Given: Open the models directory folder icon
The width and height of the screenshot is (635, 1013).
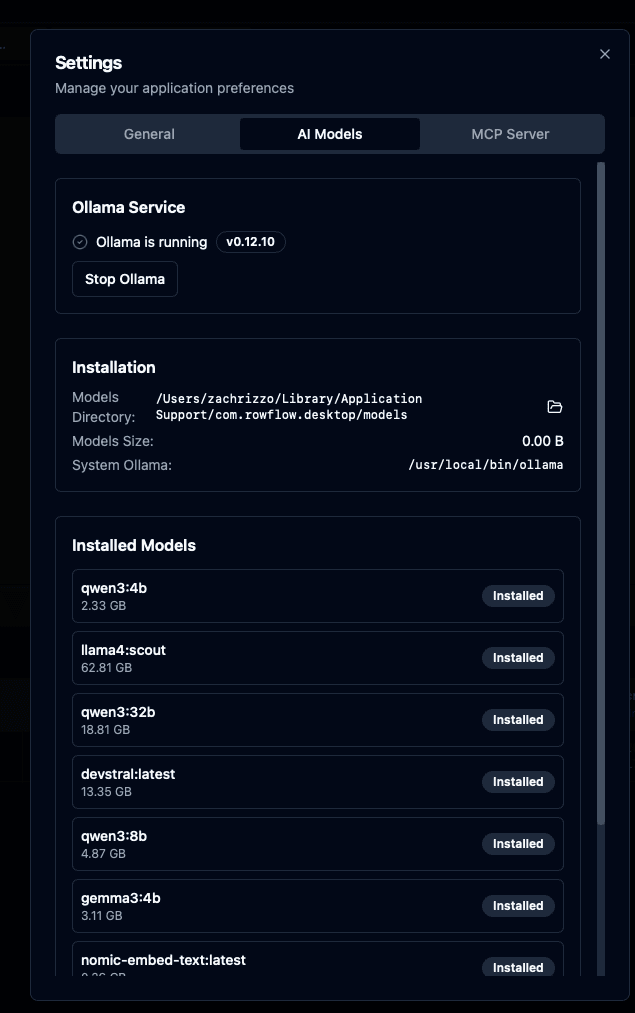Looking at the screenshot, I should (554, 407).
